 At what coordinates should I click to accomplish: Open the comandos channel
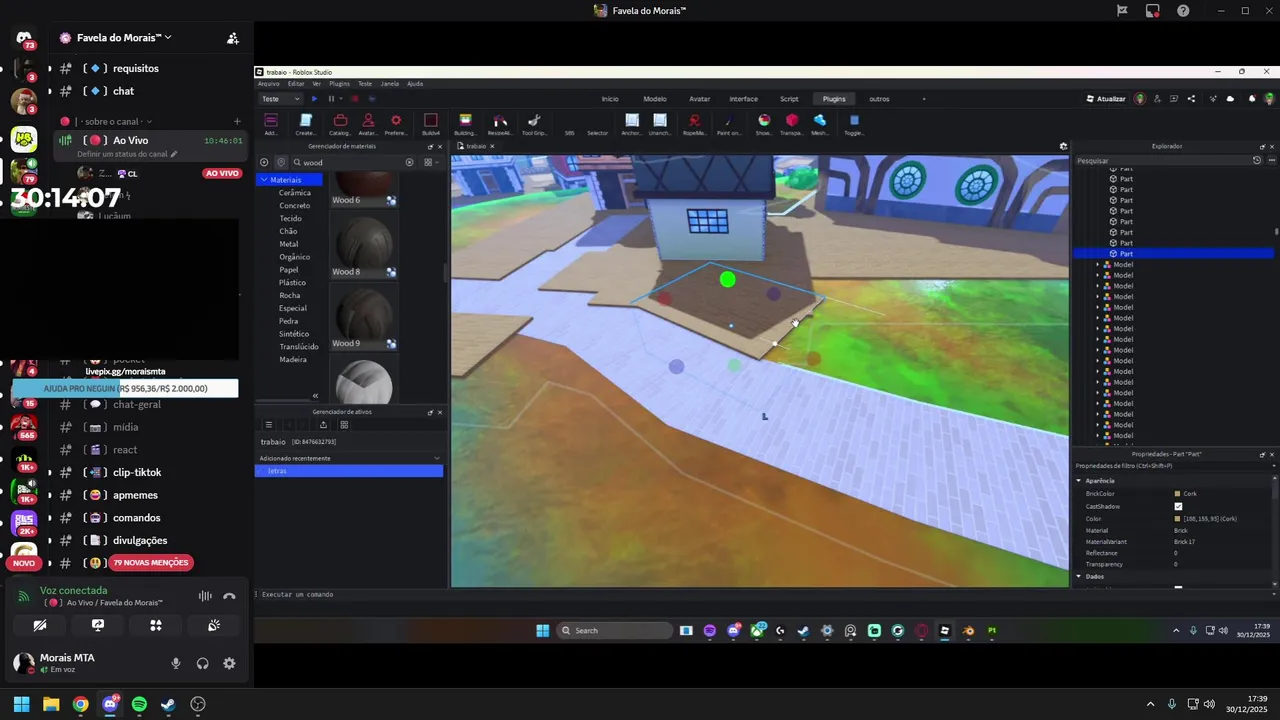click(137, 518)
